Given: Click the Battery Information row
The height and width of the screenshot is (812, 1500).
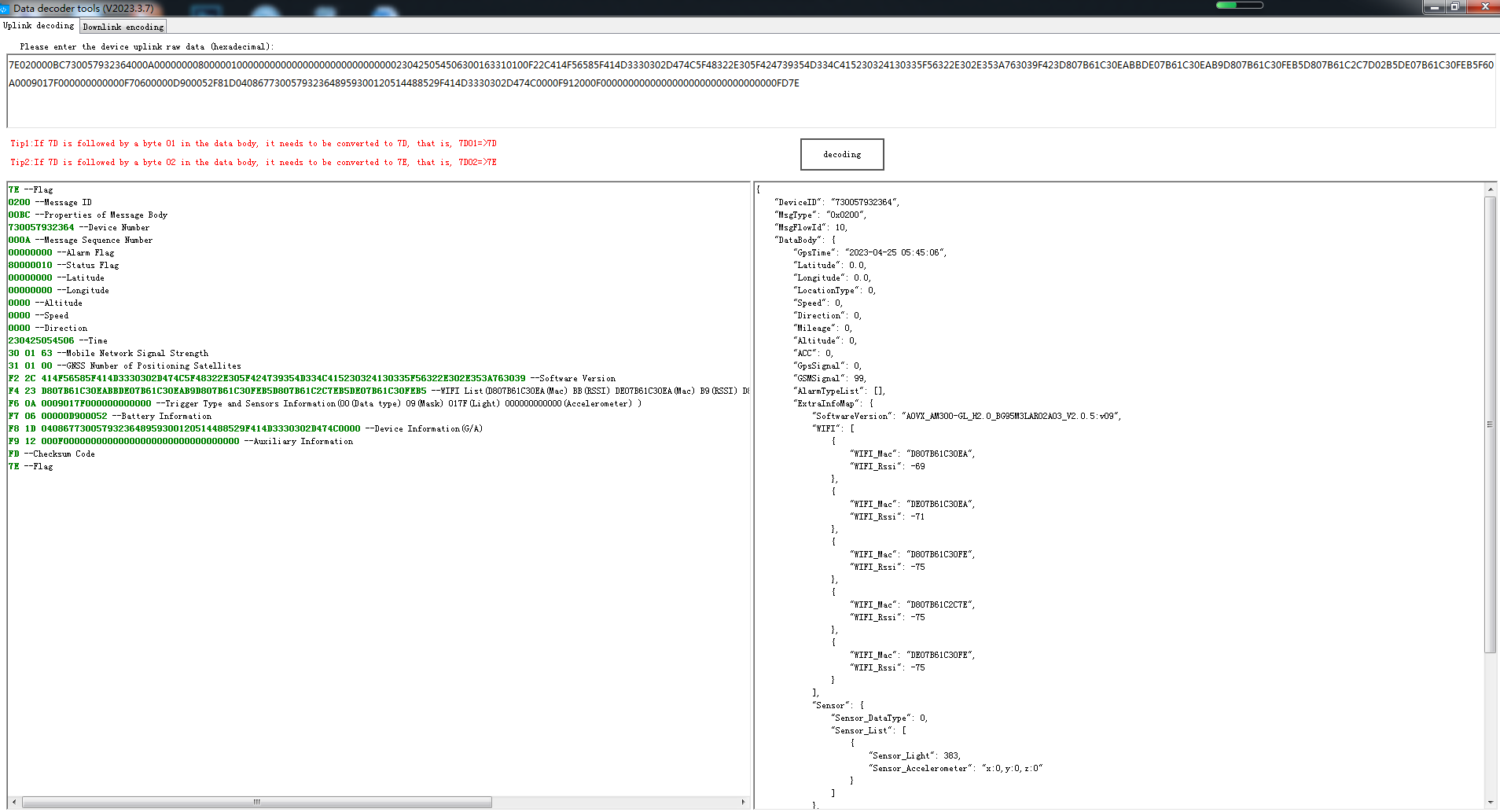Looking at the screenshot, I should pyautogui.click(x=110, y=416).
